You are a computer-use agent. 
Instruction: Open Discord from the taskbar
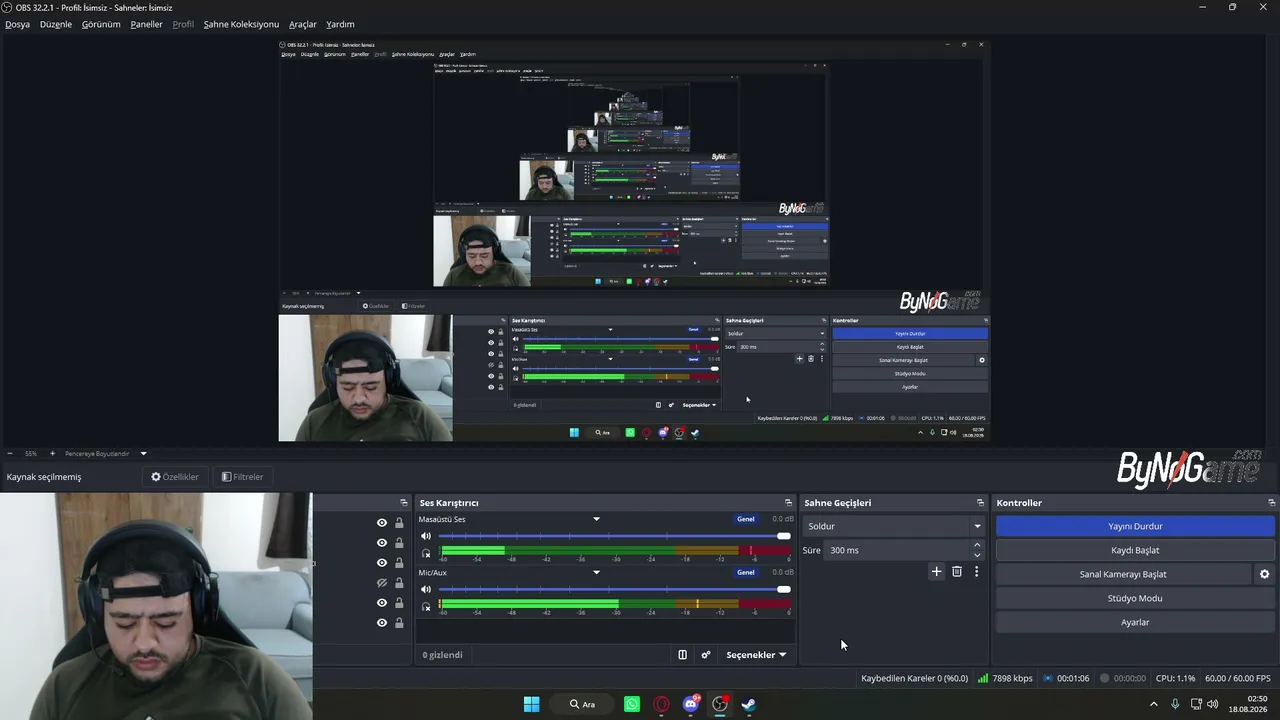(691, 704)
